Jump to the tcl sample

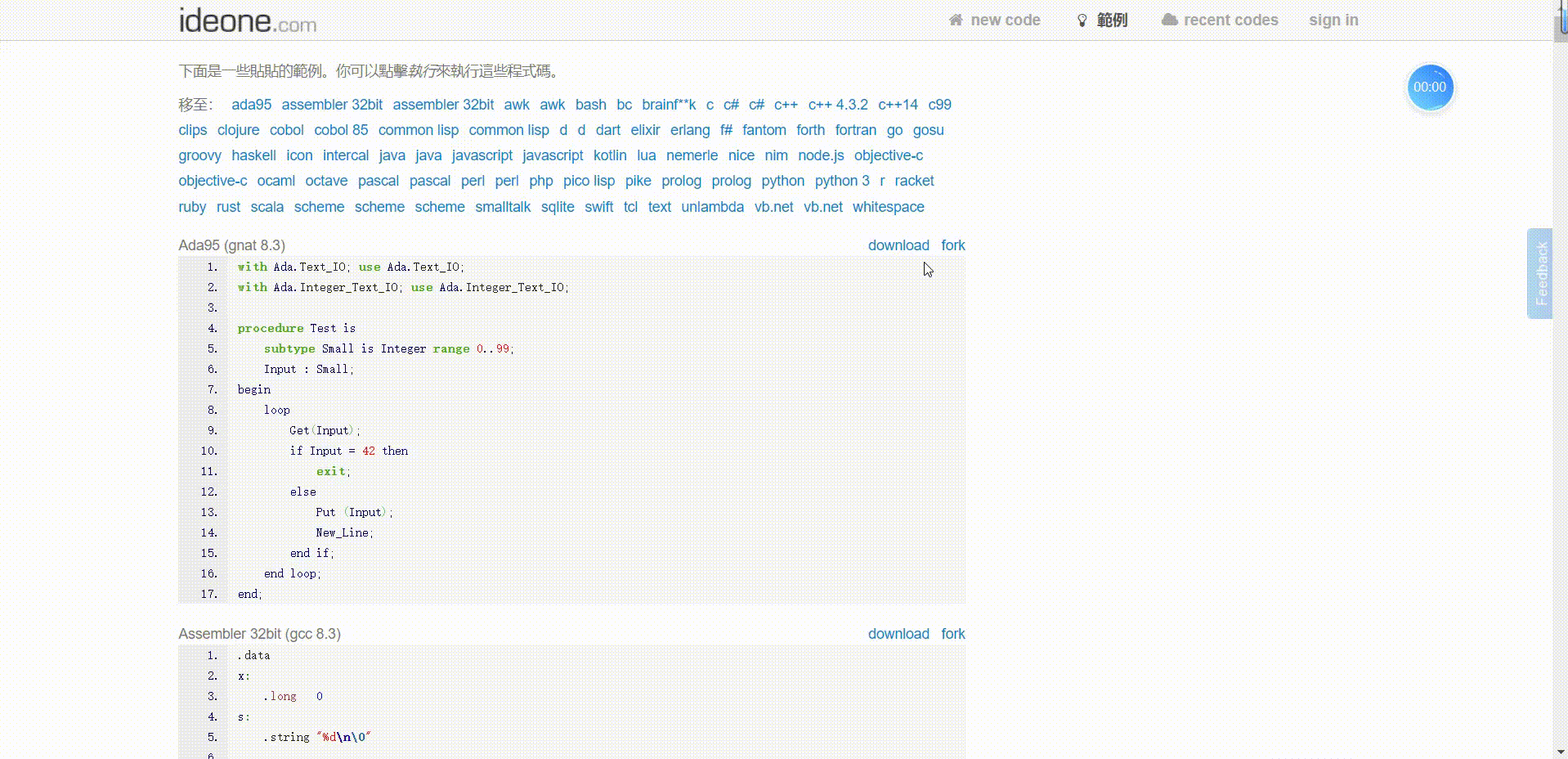click(630, 207)
